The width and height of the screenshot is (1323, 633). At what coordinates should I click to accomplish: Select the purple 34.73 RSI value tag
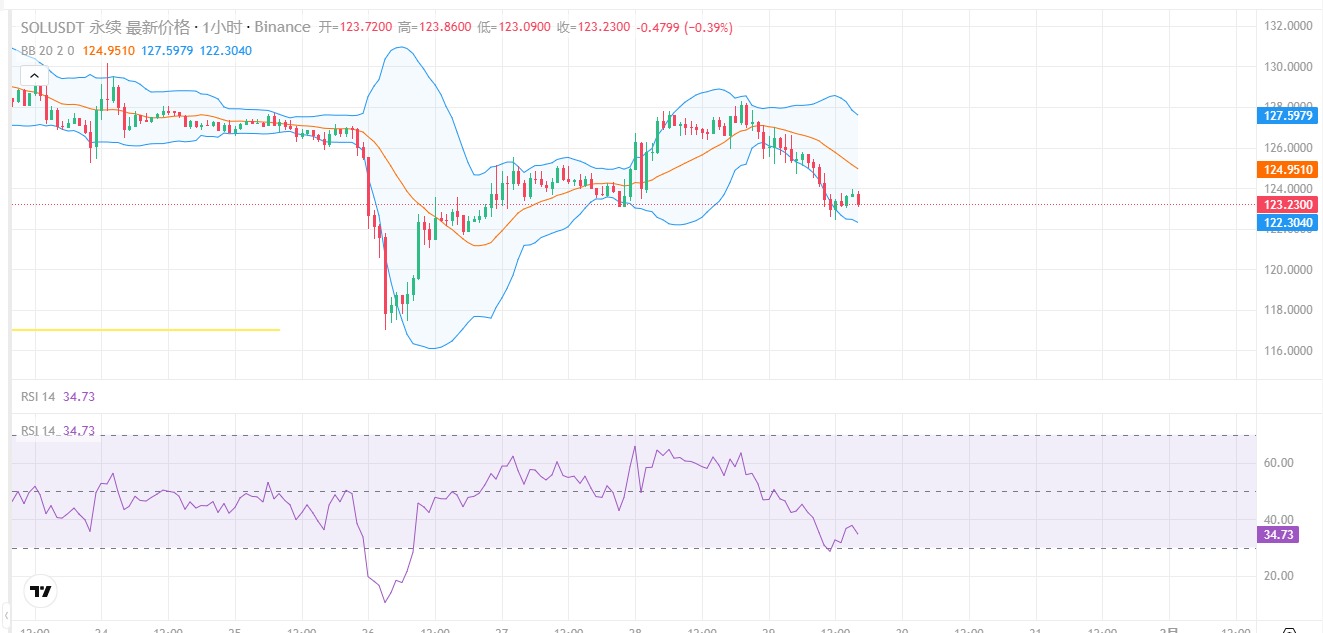coord(1278,535)
